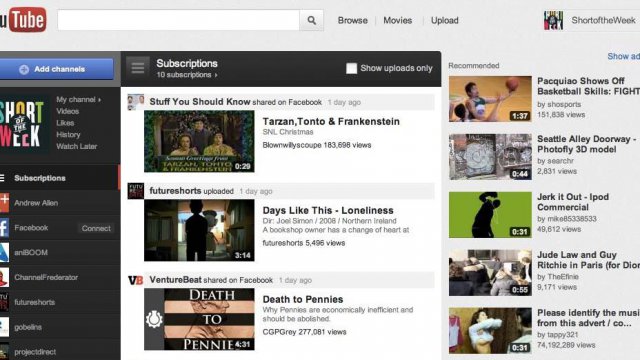Click in the search input field
The height and width of the screenshot is (360, 640).
pos(178,20)
